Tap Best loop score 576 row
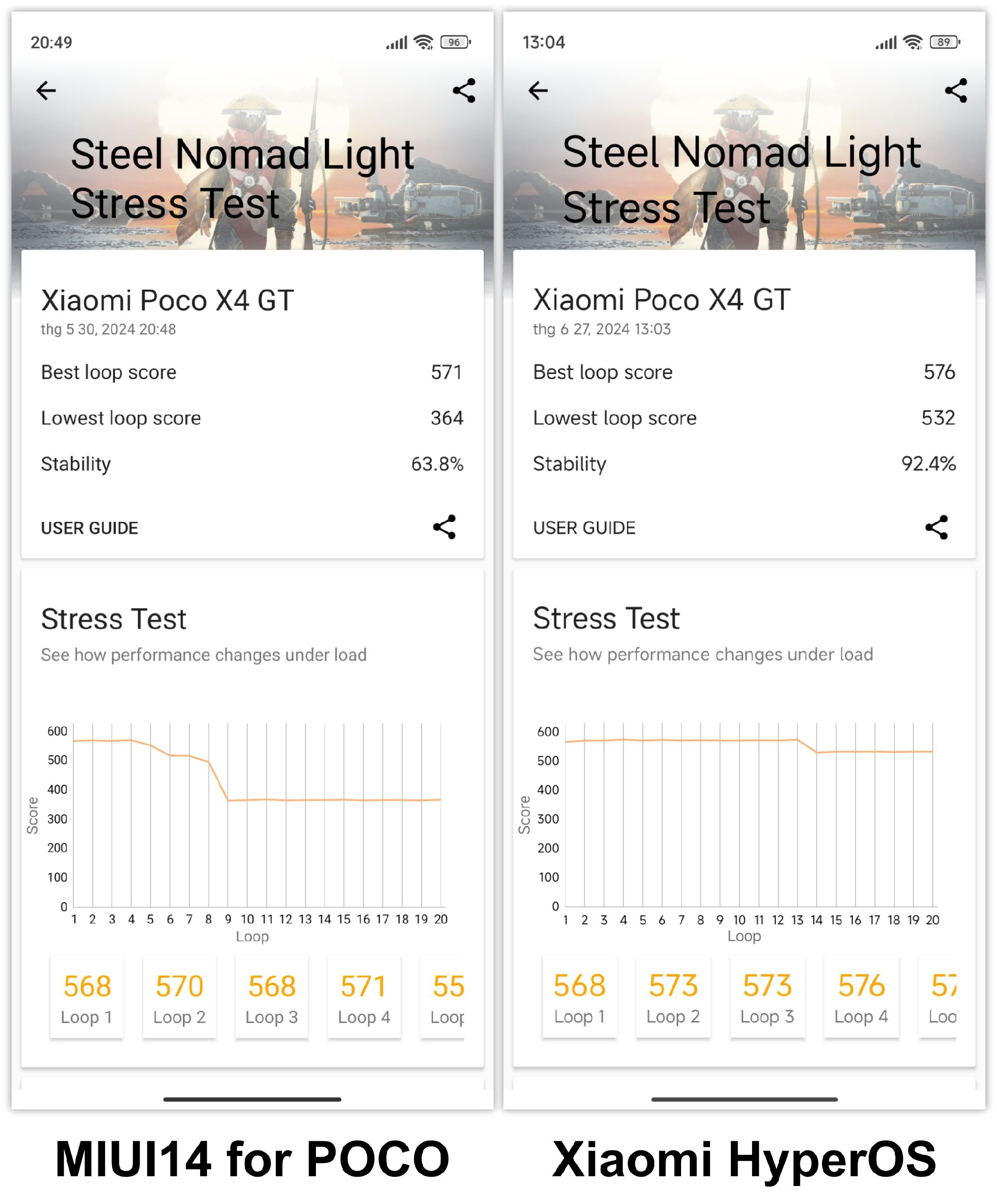 tap(744, 372)
